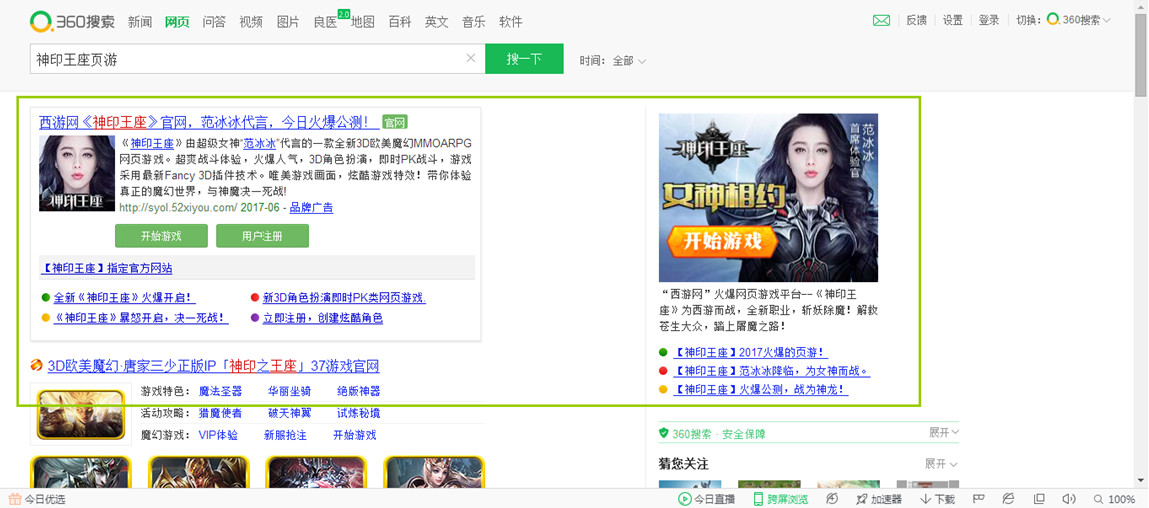Open 【神印王座】指定官方网站 link

106,268
